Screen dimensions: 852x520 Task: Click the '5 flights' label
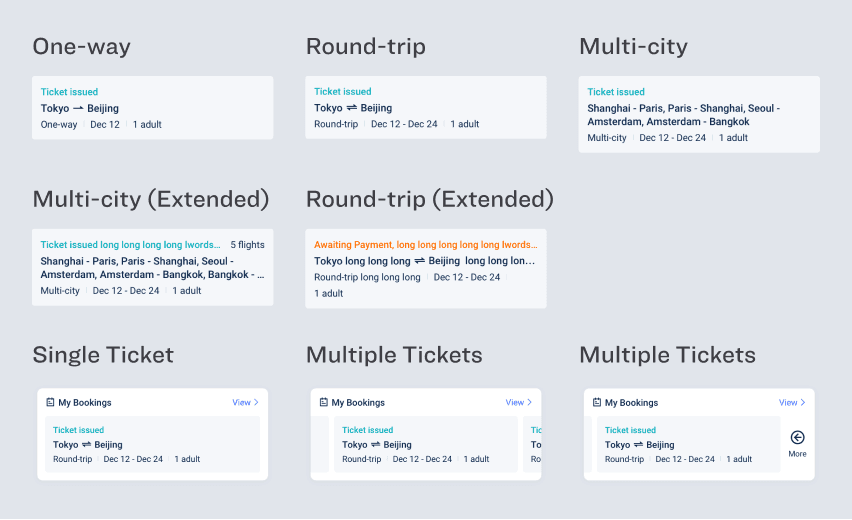point(247,244)
